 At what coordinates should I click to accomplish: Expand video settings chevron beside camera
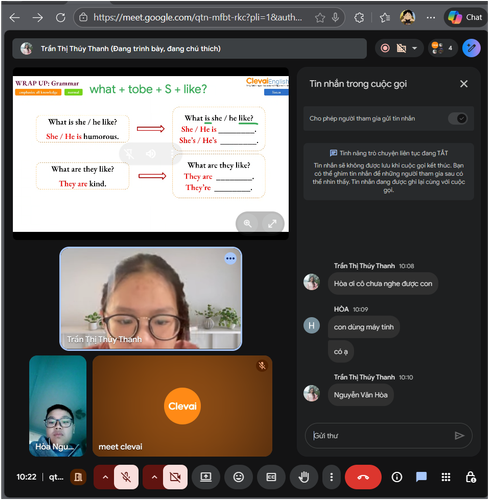tap(154, 477)
